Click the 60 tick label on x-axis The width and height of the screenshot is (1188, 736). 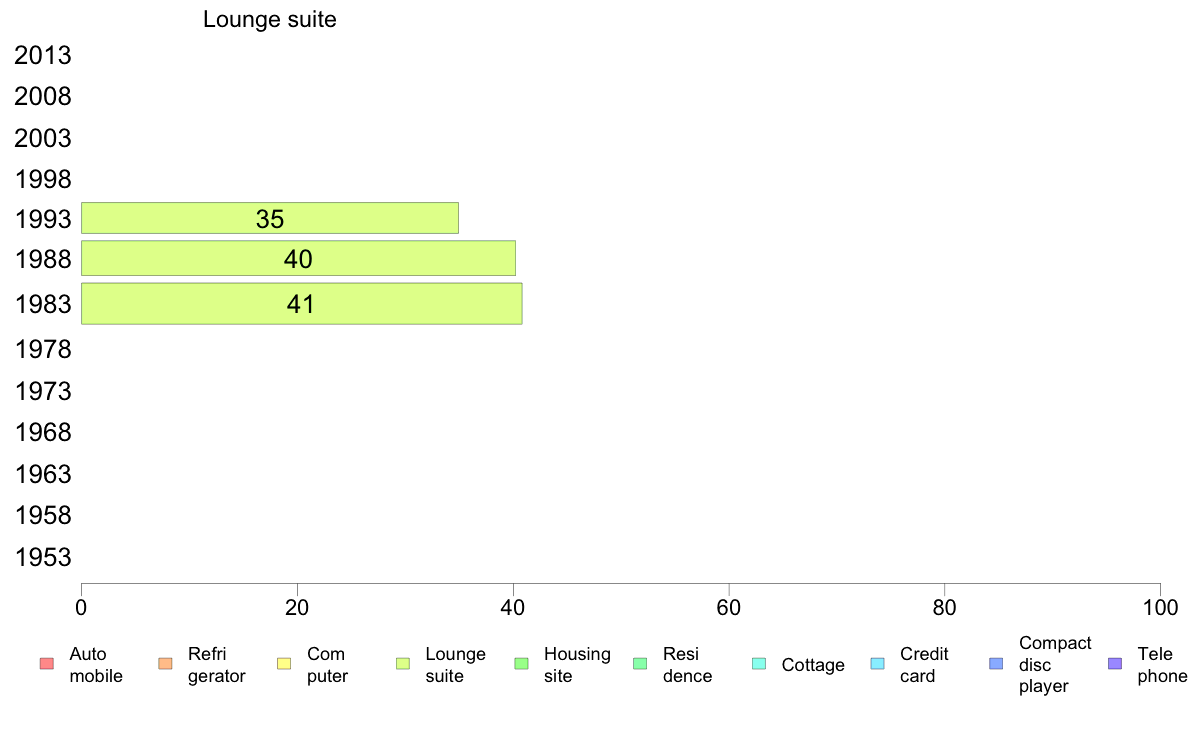[x=729, y=607]
